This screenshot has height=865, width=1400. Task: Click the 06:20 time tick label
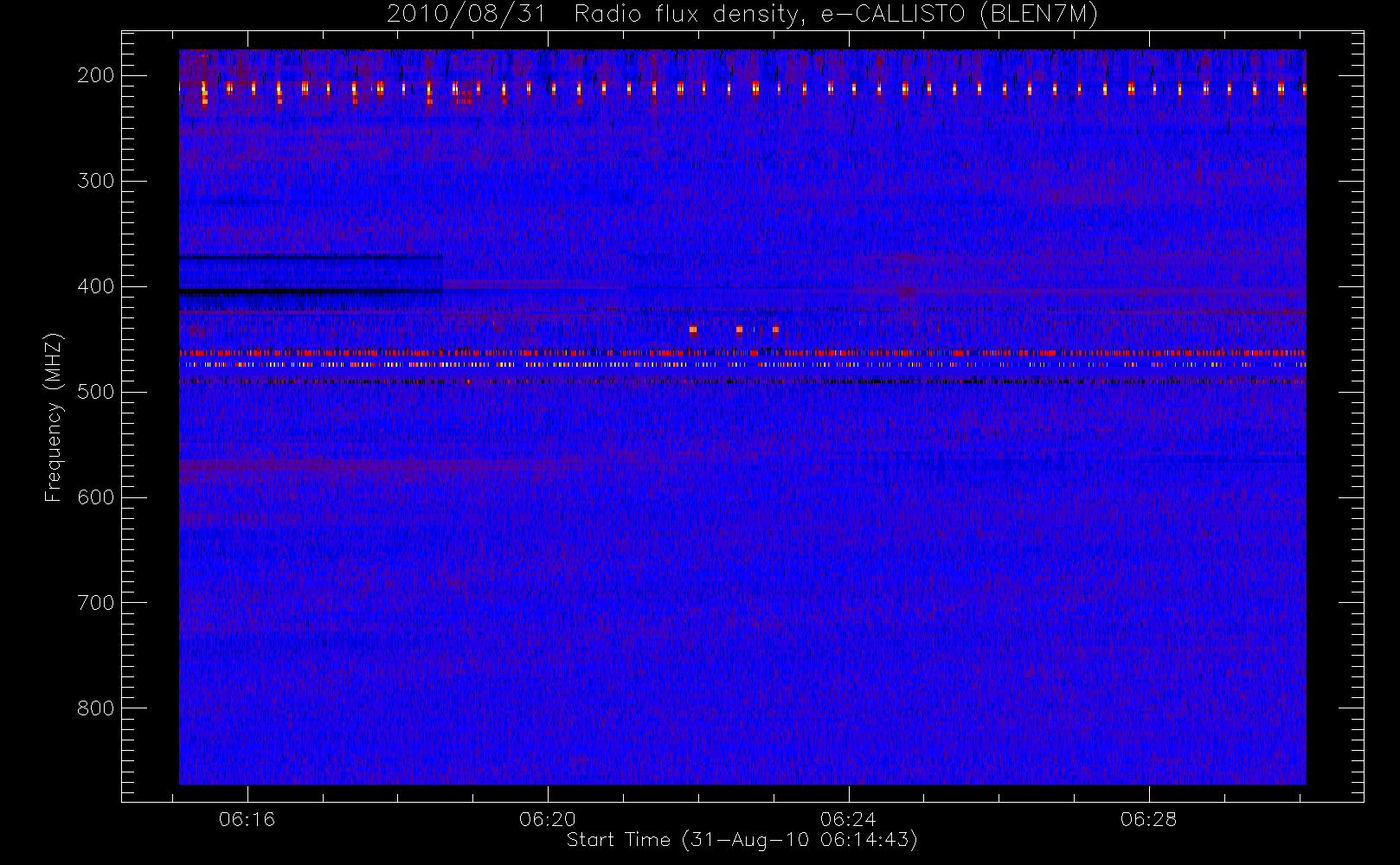coord(548,819)
